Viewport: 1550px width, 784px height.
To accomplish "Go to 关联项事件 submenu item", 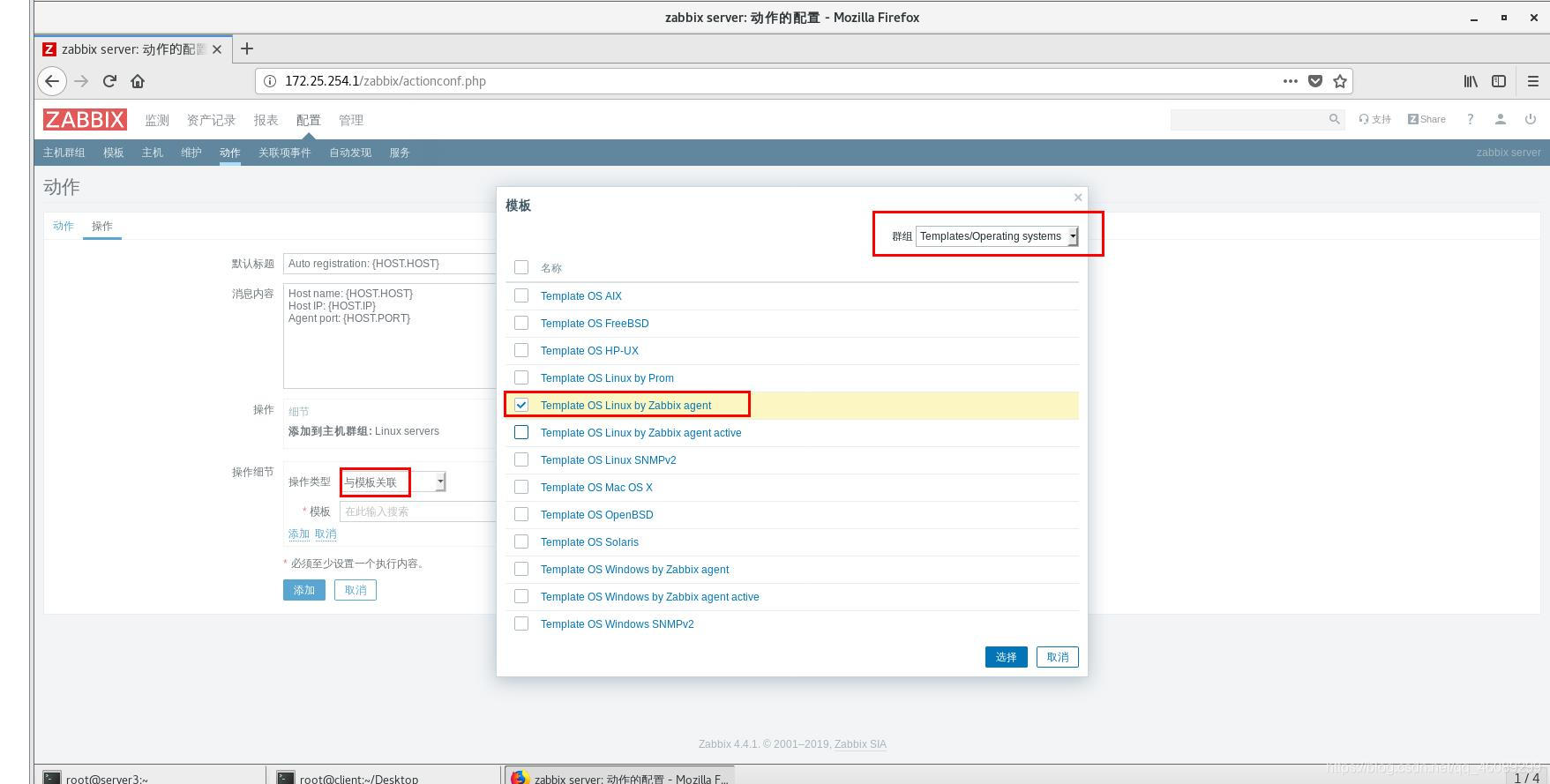I will [x=285, y=153].
